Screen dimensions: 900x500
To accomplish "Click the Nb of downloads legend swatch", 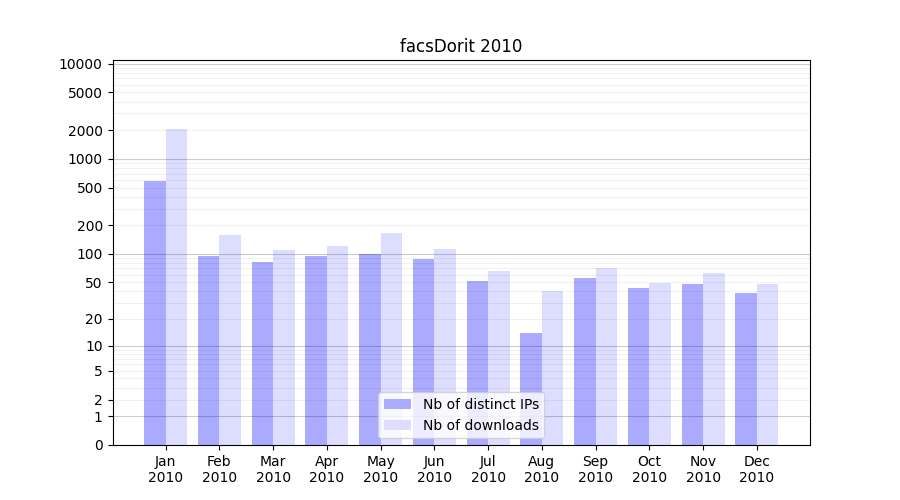I will pyautogui.click(x=397, y=425).
